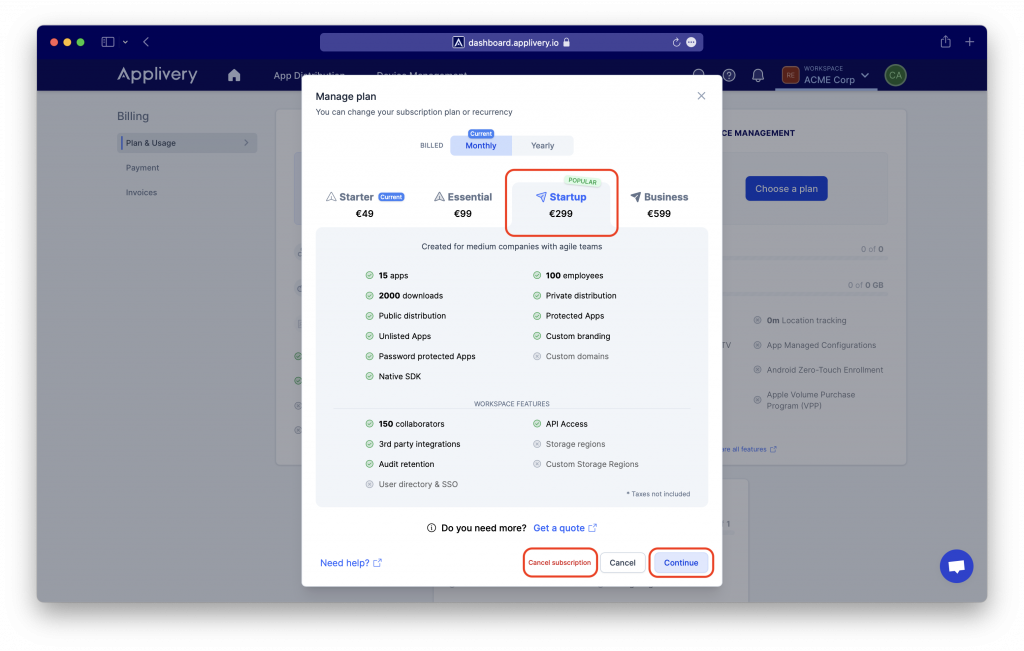This screenshot has height=651, width=1024.
Task: Open Invoices in Billing sidebar
Action: click(x=141, y=193)
